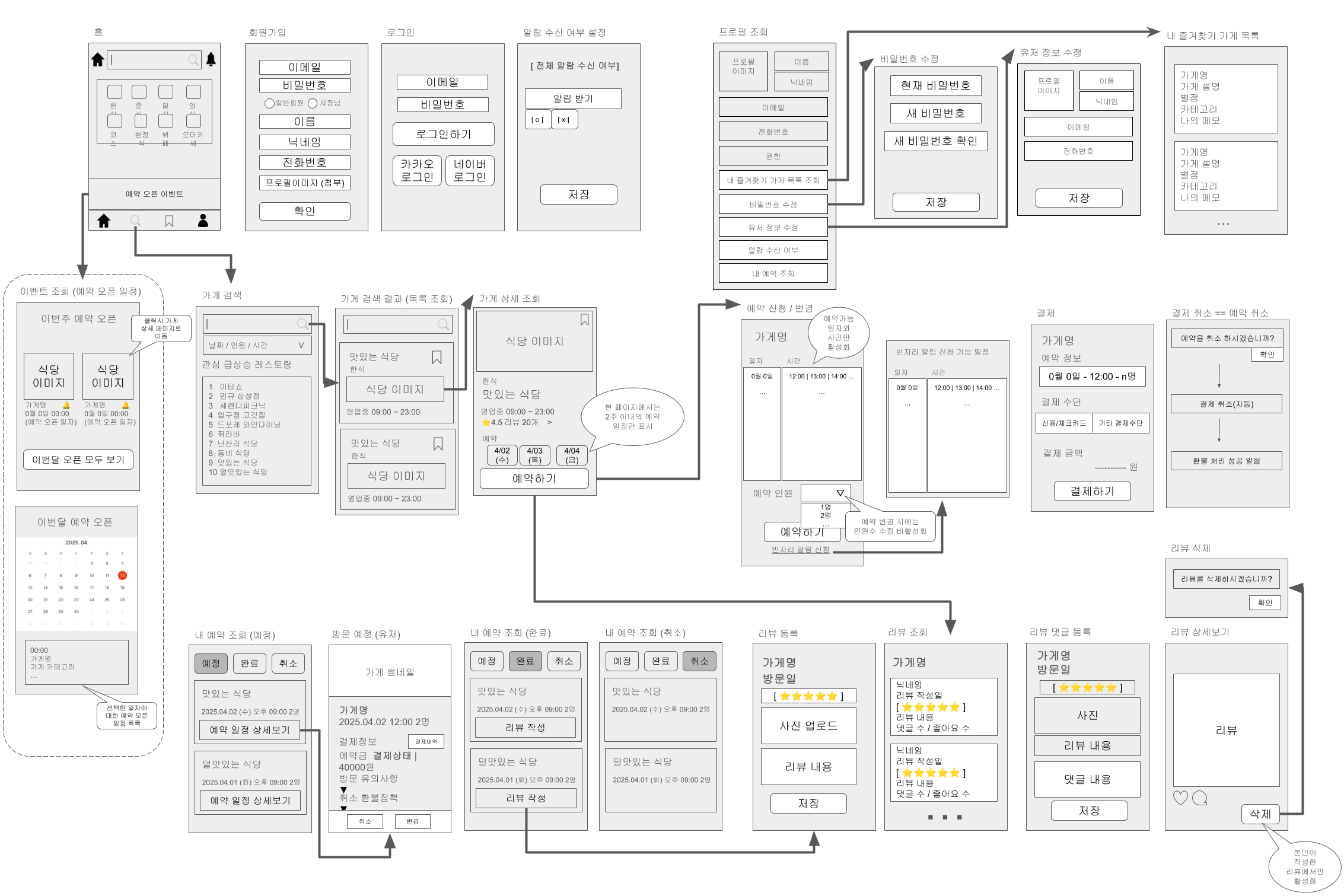
Task: Click the comment bubble icon in 리뷰 상세보기
Action: click(1200, 798)
